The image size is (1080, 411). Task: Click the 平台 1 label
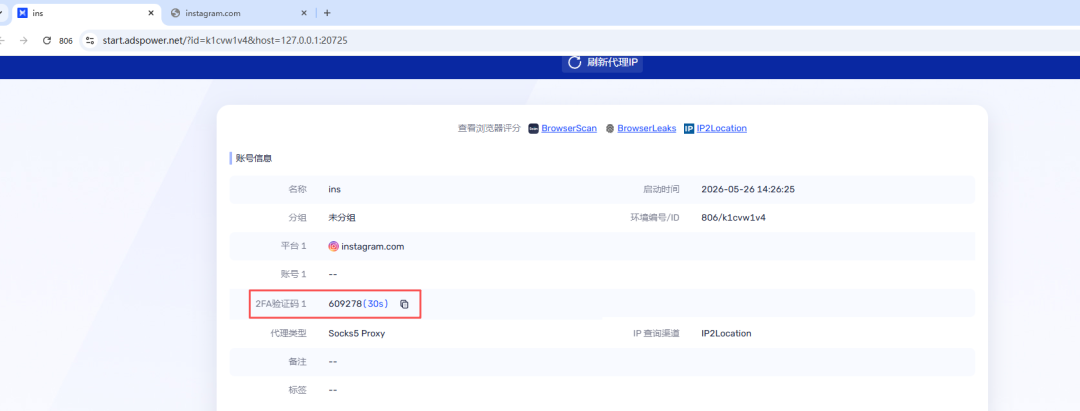click(x=293, y=246)
